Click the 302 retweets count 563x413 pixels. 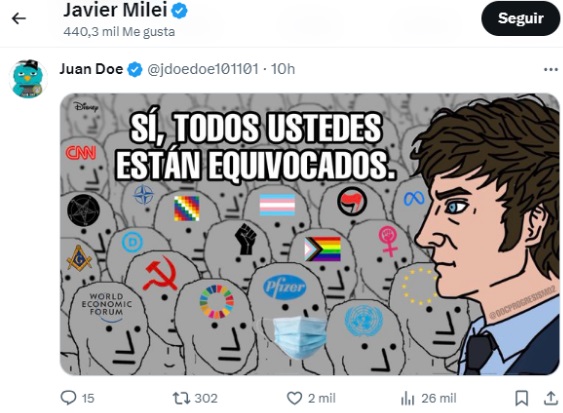pyautogui.click(x=206, y=398)
